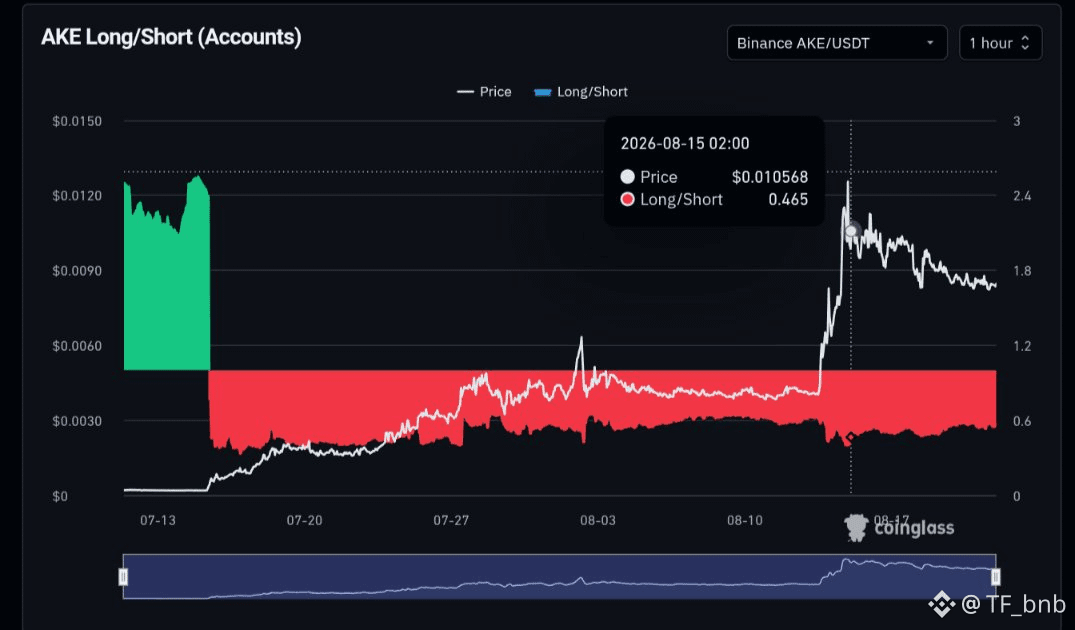Screen dimensions: 1075x630
Task: Click the tooltip Long/Short value 0.465
Action: (x=788, y=199)
